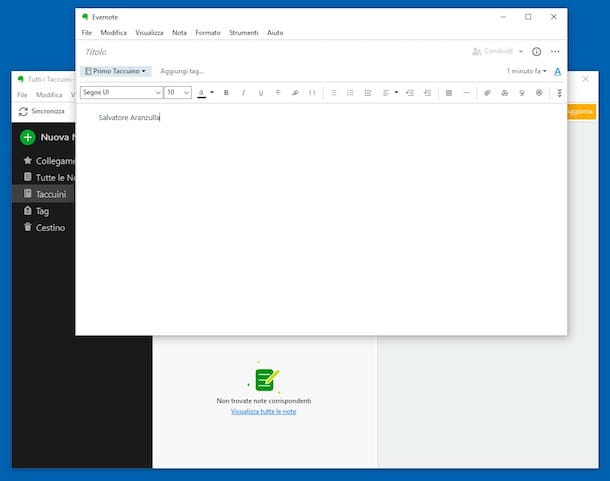The width and height of the screenshot is (610, 481).
Task: Click 'Visualizza tutte le note' link
Action: (x=263, y=411)
